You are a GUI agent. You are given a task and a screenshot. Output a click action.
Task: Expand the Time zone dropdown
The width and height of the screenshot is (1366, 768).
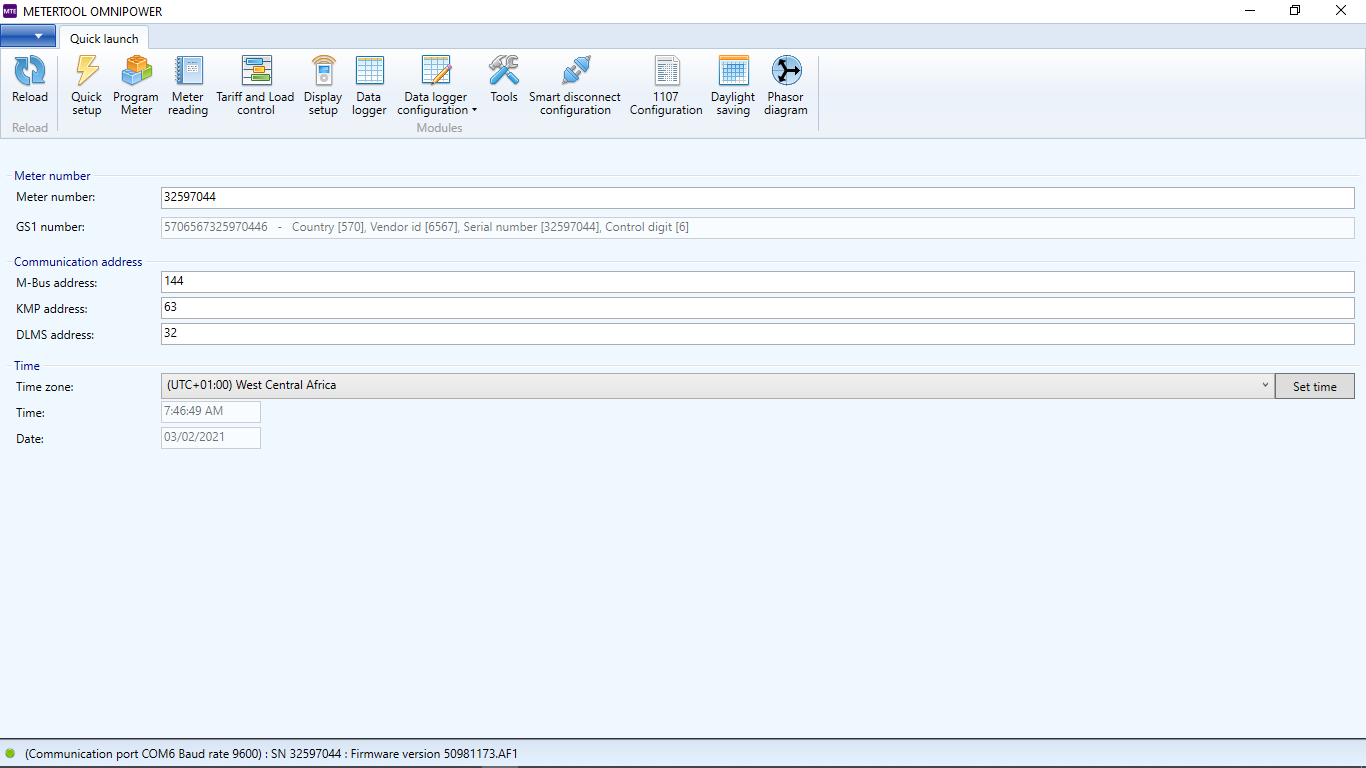tap(1265, 385)
